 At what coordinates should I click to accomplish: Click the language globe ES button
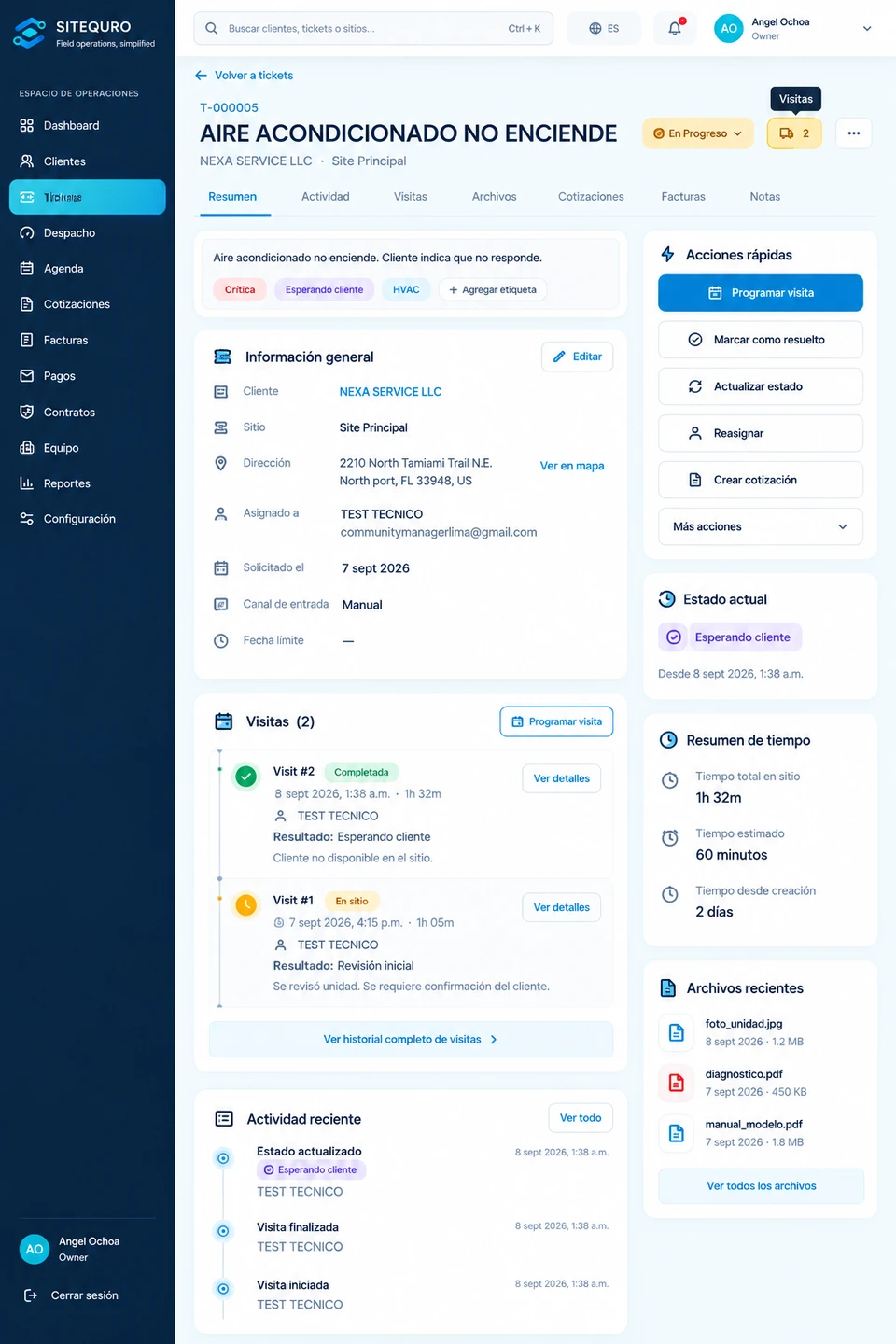[604, 28]
